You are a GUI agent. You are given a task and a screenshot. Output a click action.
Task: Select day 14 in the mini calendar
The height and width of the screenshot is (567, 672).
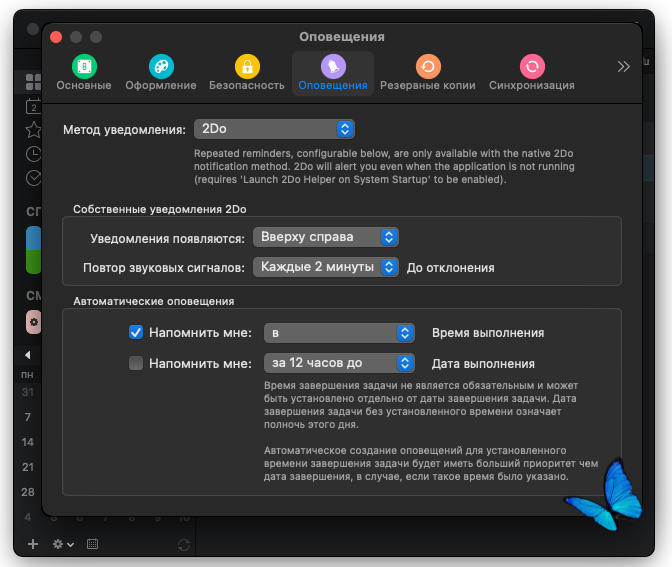click(28, 442)
